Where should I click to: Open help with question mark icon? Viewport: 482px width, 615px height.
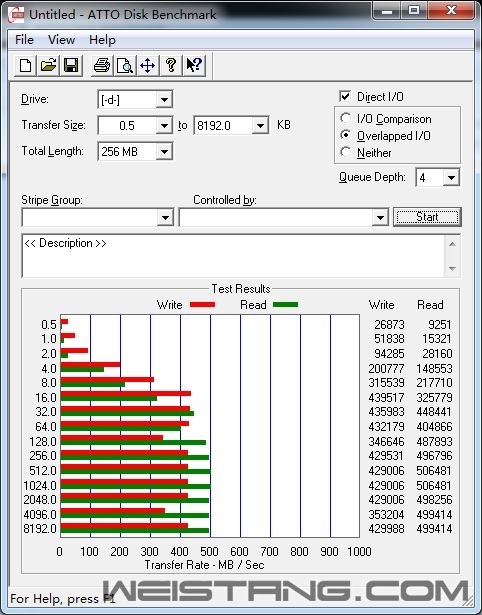coord(170,65)
